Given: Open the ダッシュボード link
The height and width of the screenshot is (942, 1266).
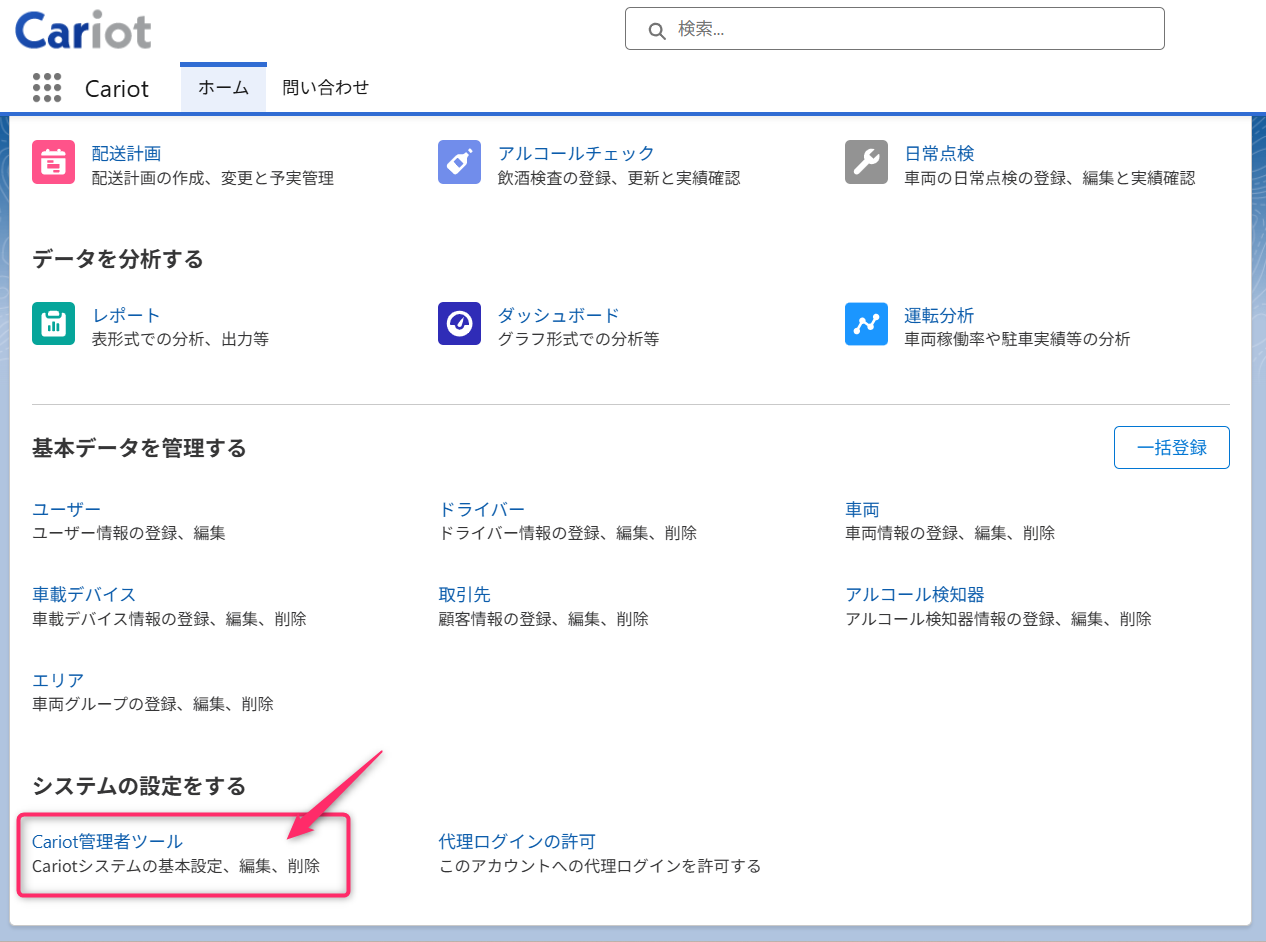Looking at the screenshot, I should coord(559,316).
